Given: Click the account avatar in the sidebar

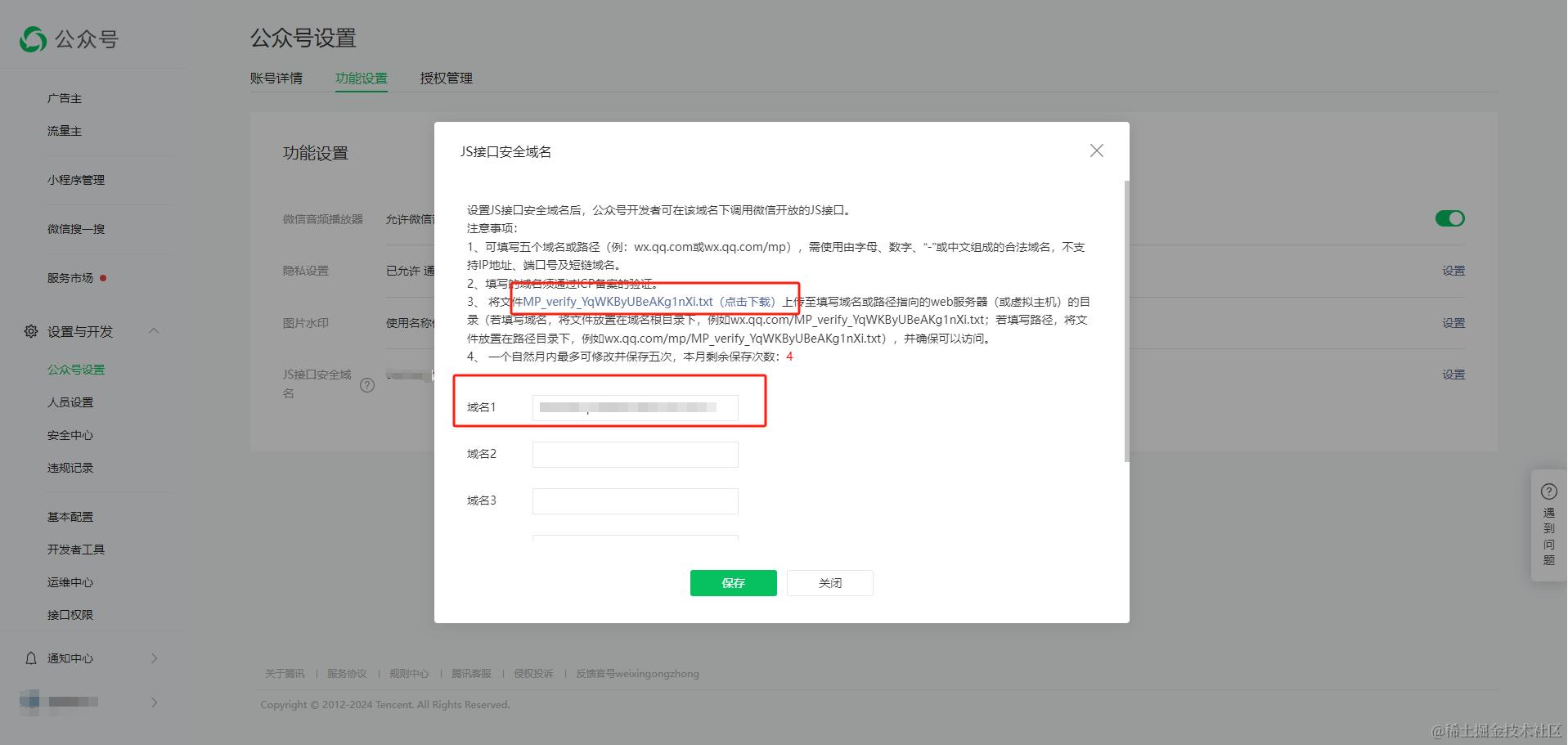Looking at the screenshot, I should (29, 702).
